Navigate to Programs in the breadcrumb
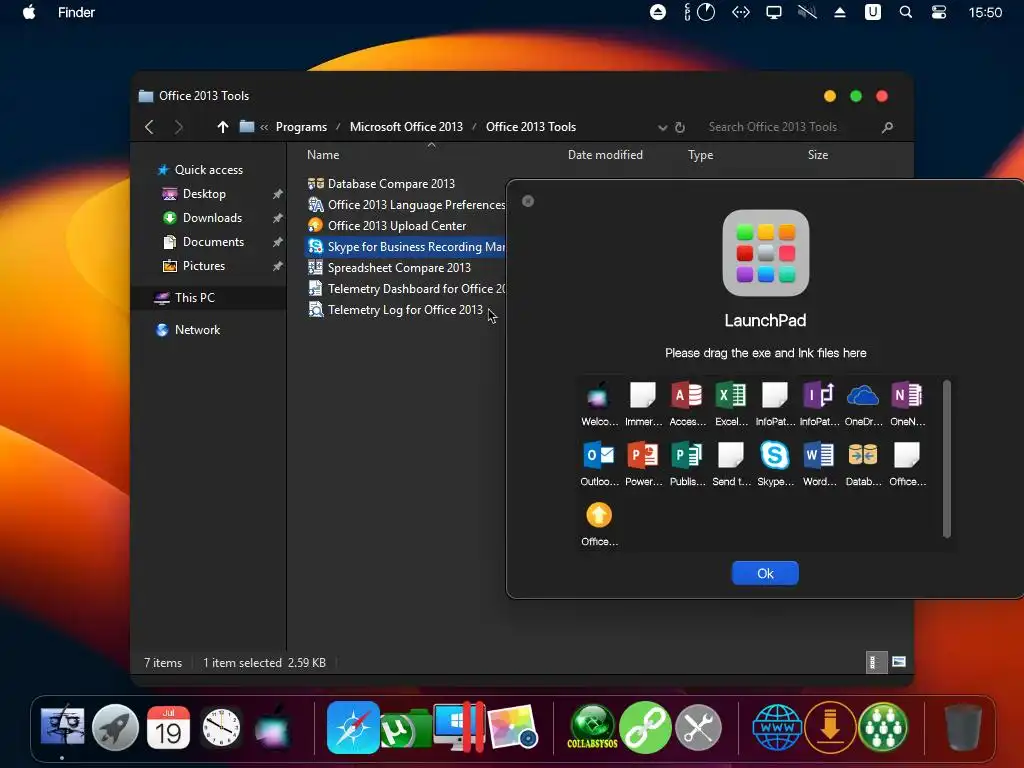 (x=301, y=127)
